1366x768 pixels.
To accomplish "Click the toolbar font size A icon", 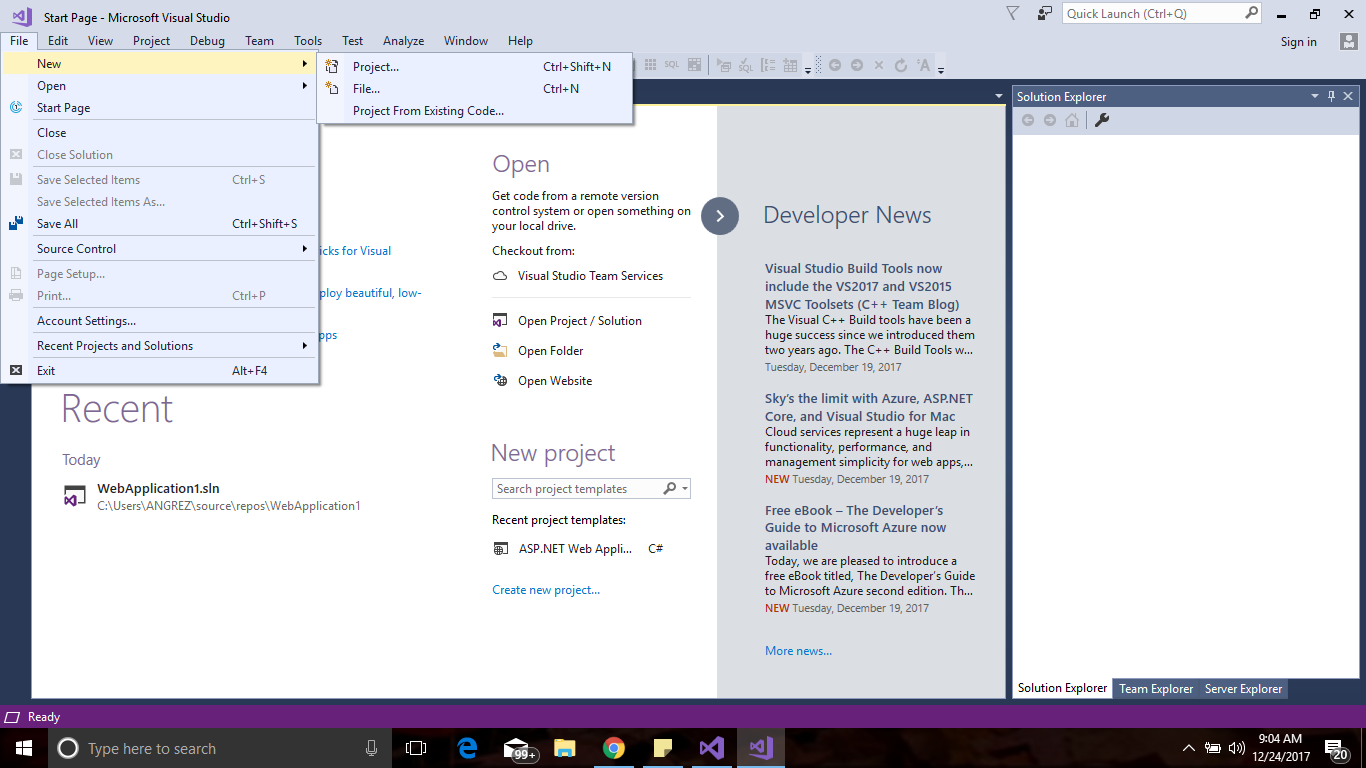I will [x=924, y=65].
